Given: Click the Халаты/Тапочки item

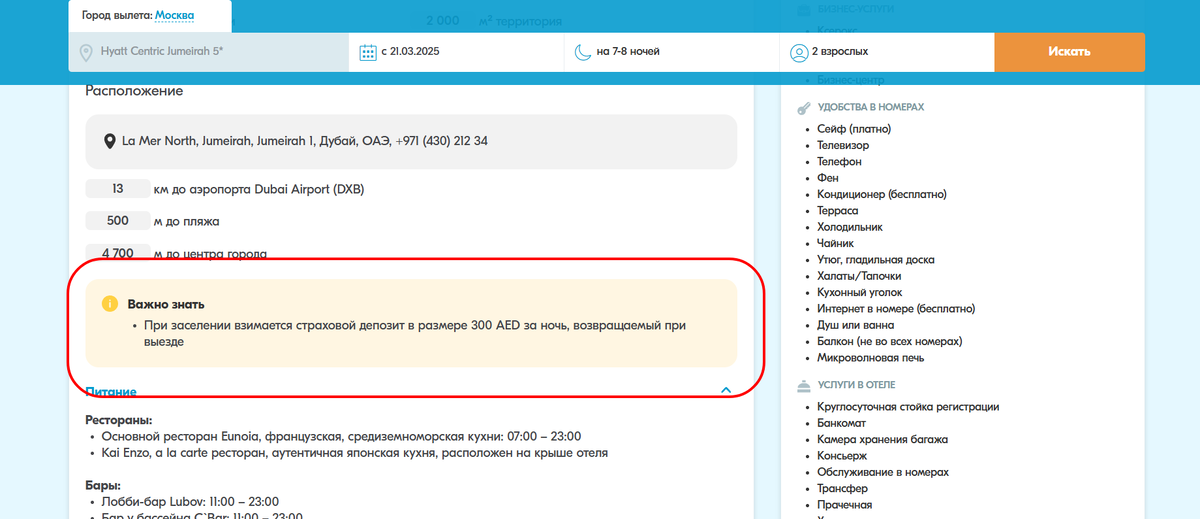Looking at the screenshot, I should [x=859, y=276].
